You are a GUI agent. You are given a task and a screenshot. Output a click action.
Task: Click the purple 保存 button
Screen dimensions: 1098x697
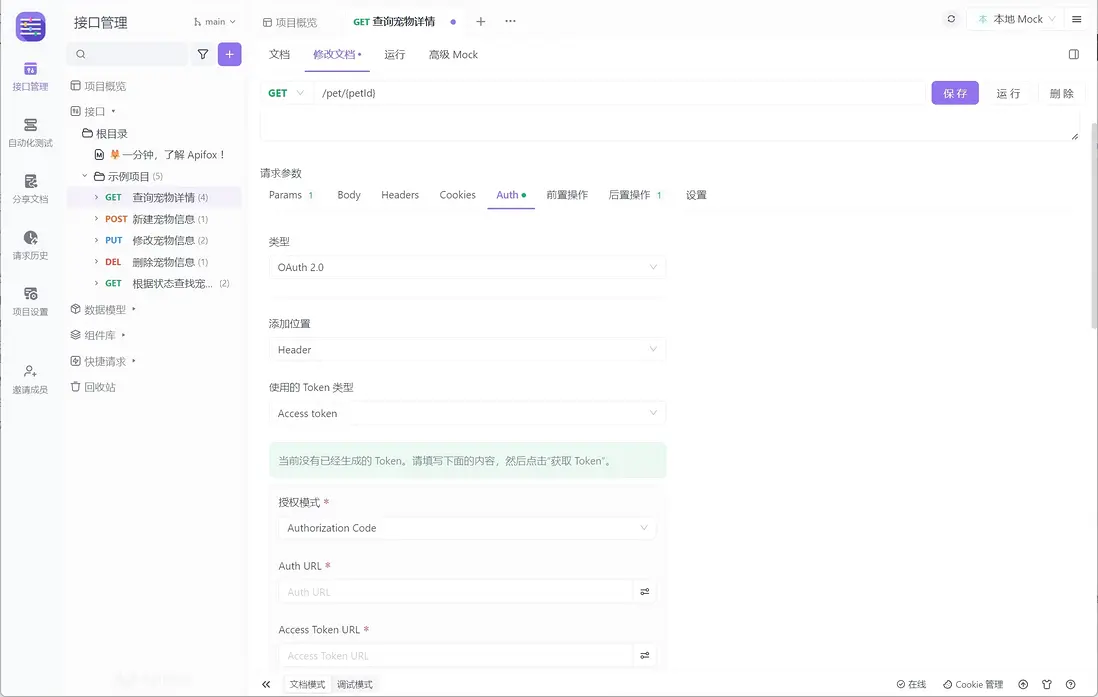[955, 93]
